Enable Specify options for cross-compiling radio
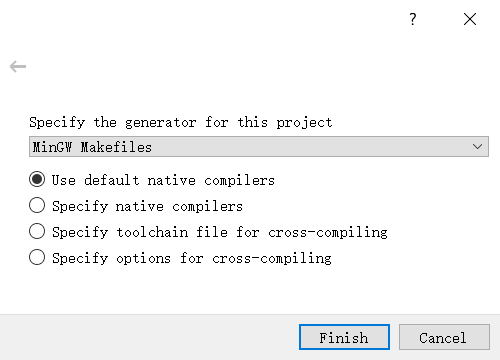500x360 pixels. (x=37, y=257)
